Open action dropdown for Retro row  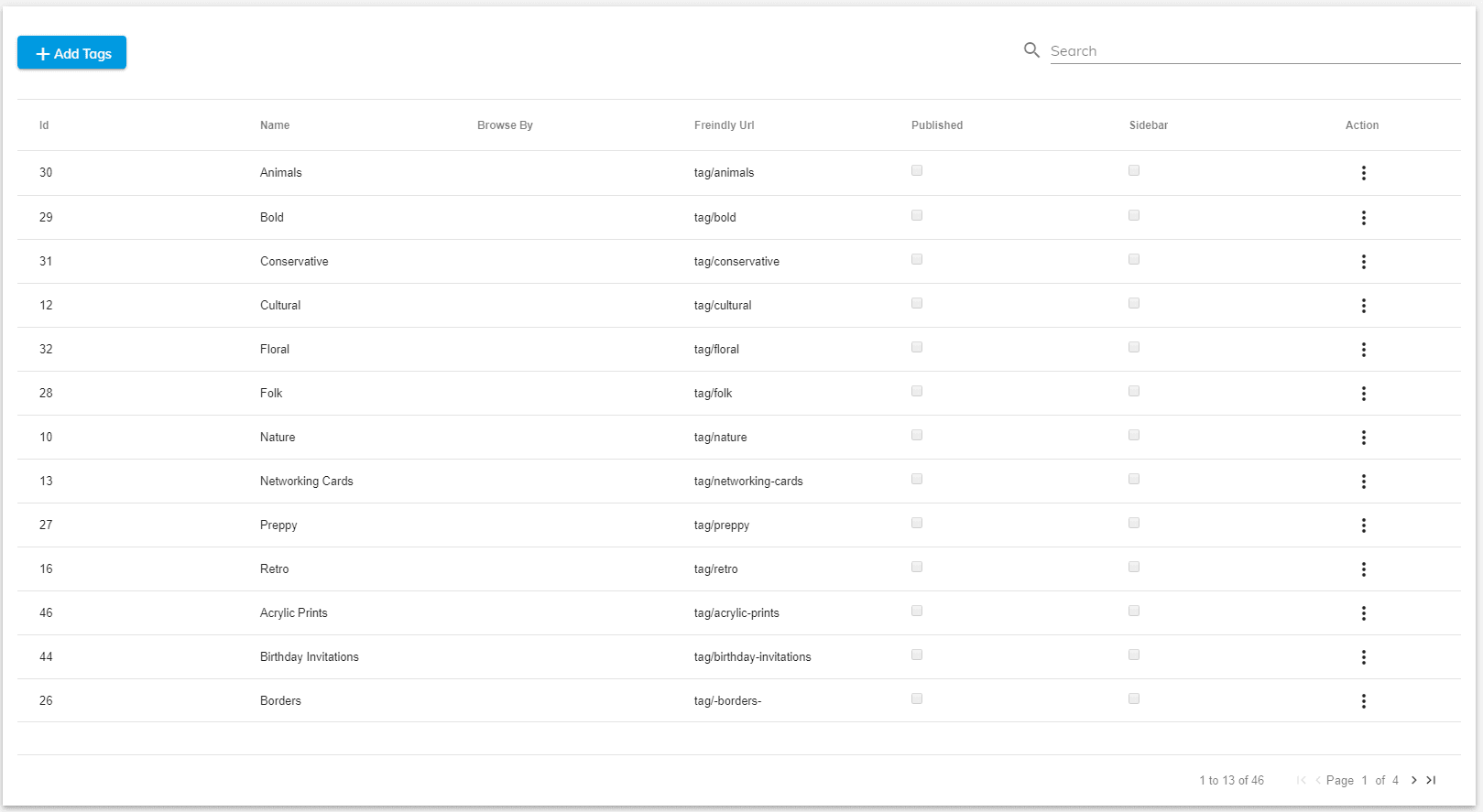point(1363,569)
